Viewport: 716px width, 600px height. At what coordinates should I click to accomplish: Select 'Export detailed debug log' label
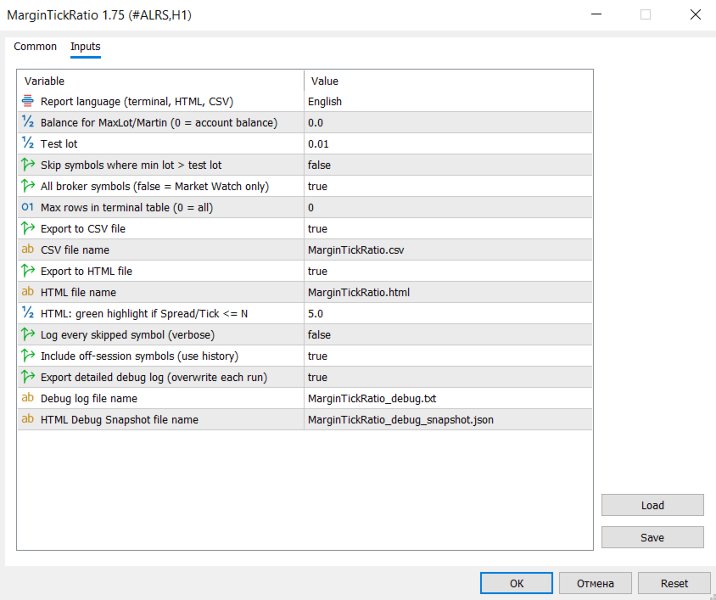(154, 377)
